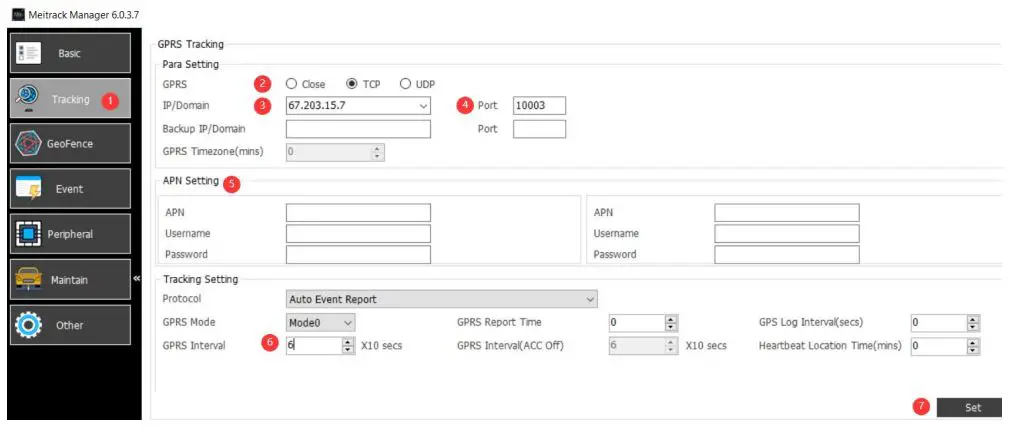Image resolution: width=1015 pixels, height=432 pixels.
Task: Click the second APN Username field
Action: [787, 233]
